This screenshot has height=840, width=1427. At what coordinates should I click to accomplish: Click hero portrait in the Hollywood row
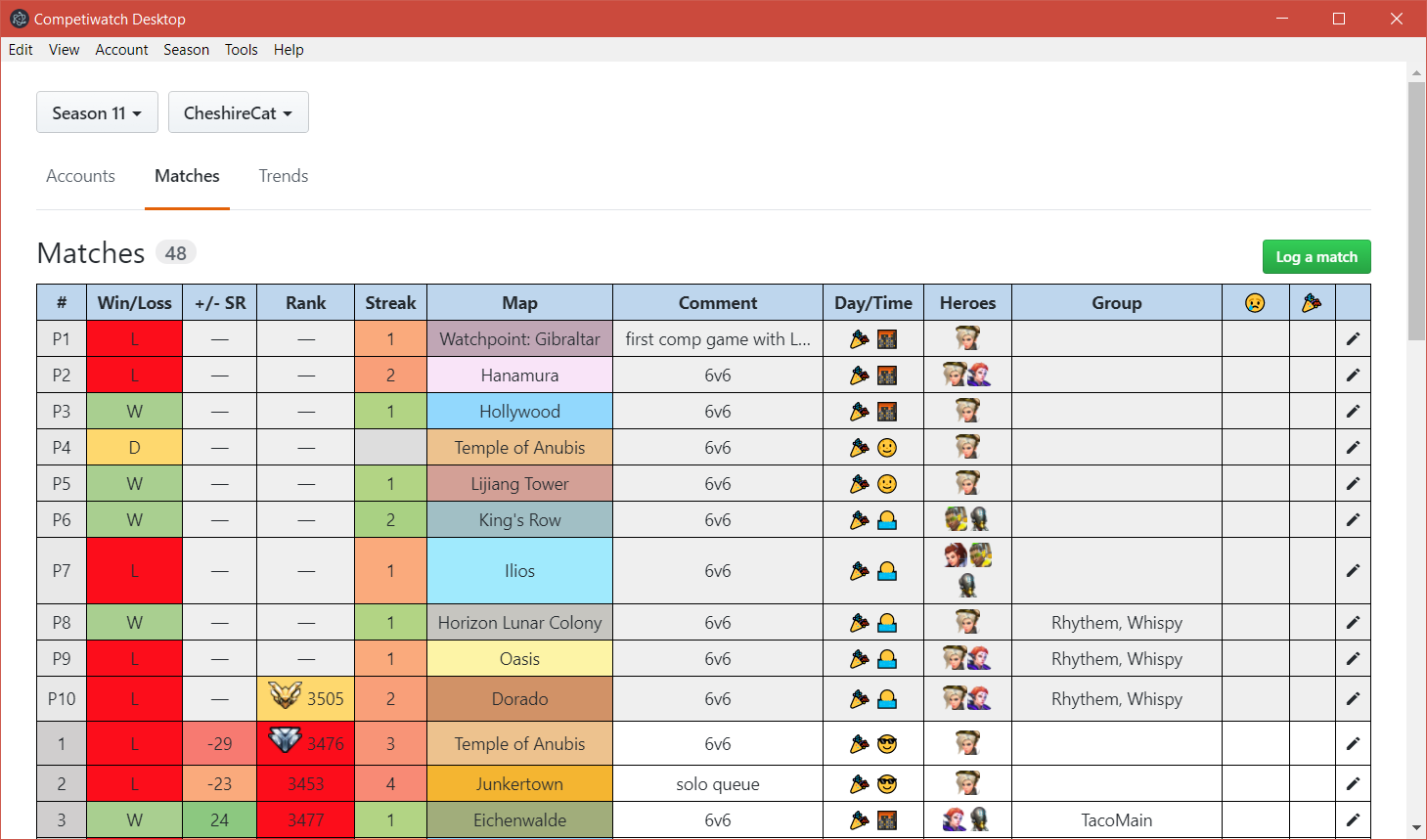point(967,411)
